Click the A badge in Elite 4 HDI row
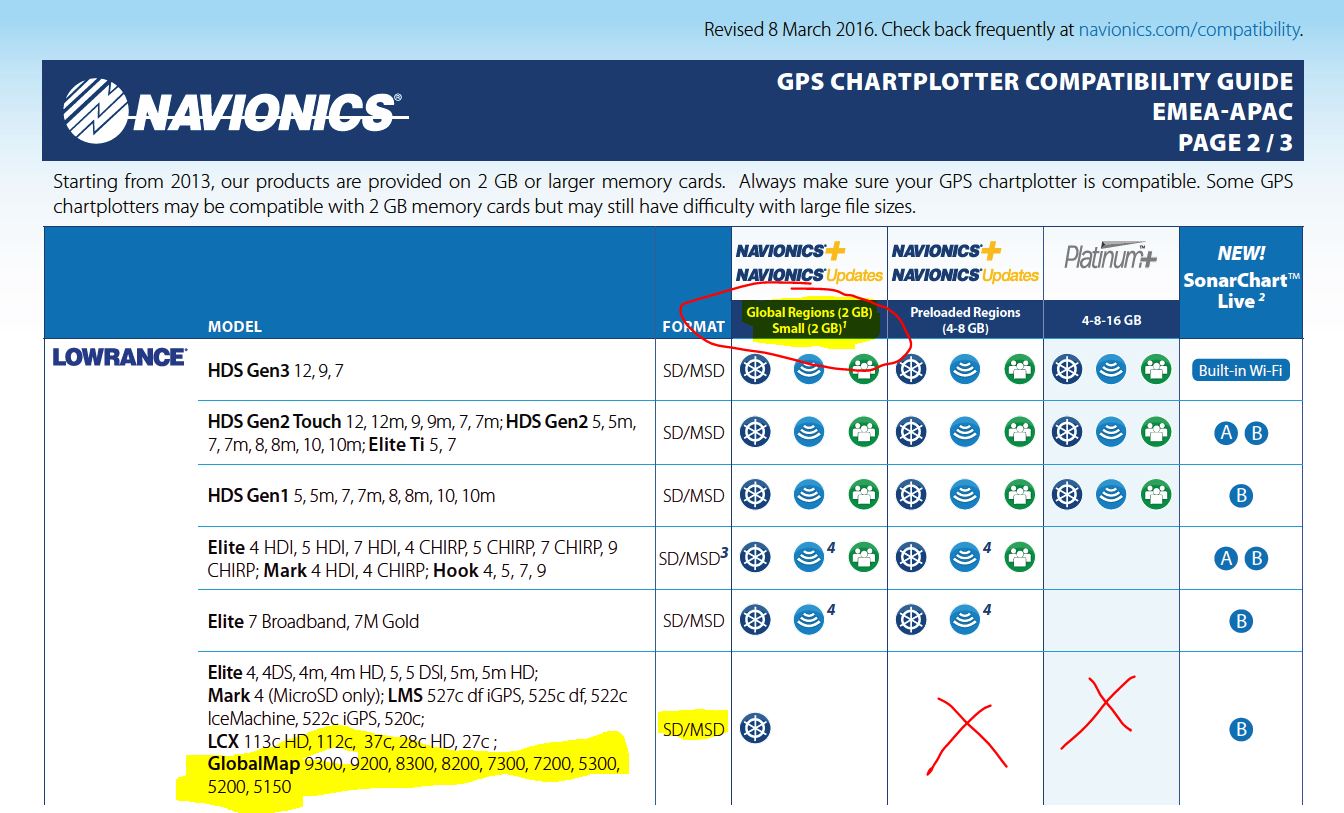This screenshot has width=1344, height=813. click(x=1226, y=558)
